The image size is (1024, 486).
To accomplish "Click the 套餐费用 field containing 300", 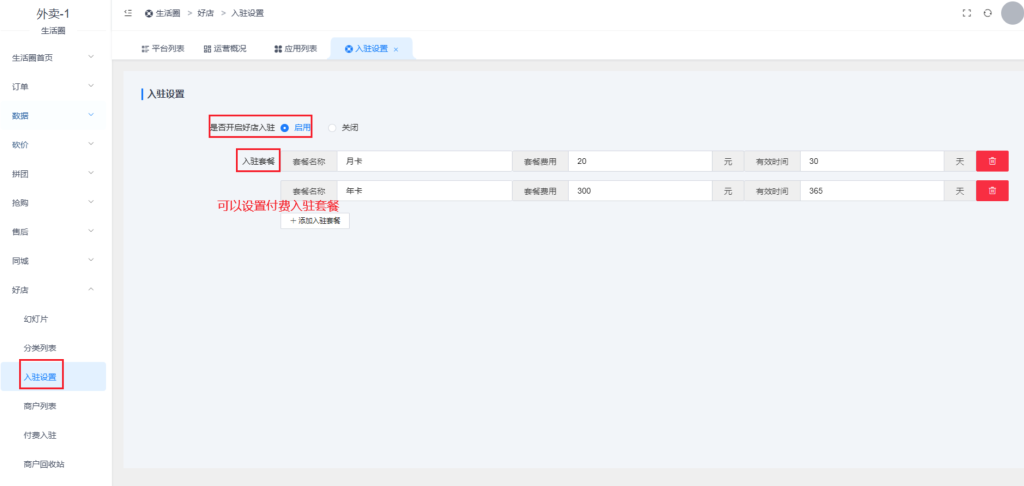I will click(639, 190).
